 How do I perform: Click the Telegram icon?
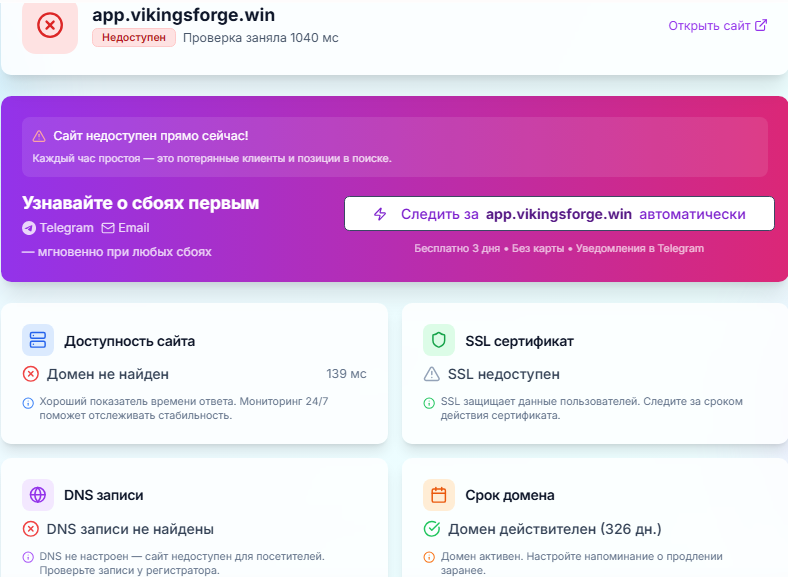pyautogui.click(x=29, y=228)
